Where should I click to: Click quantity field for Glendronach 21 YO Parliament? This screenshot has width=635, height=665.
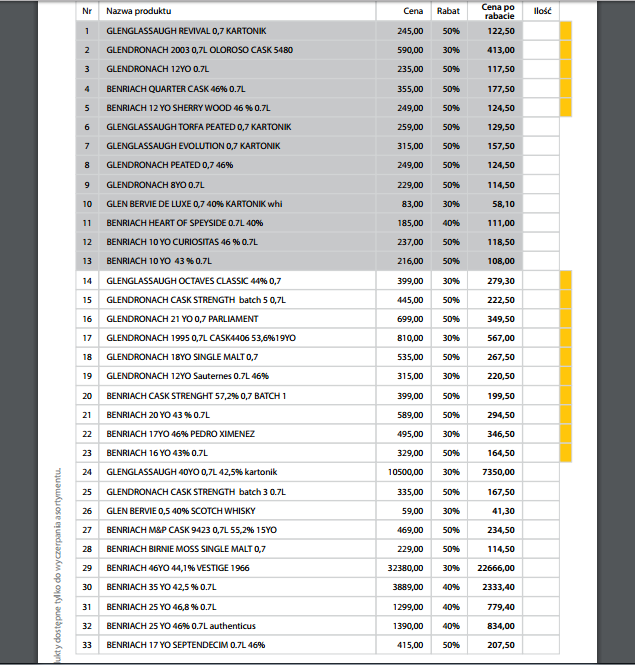point(541,318)
